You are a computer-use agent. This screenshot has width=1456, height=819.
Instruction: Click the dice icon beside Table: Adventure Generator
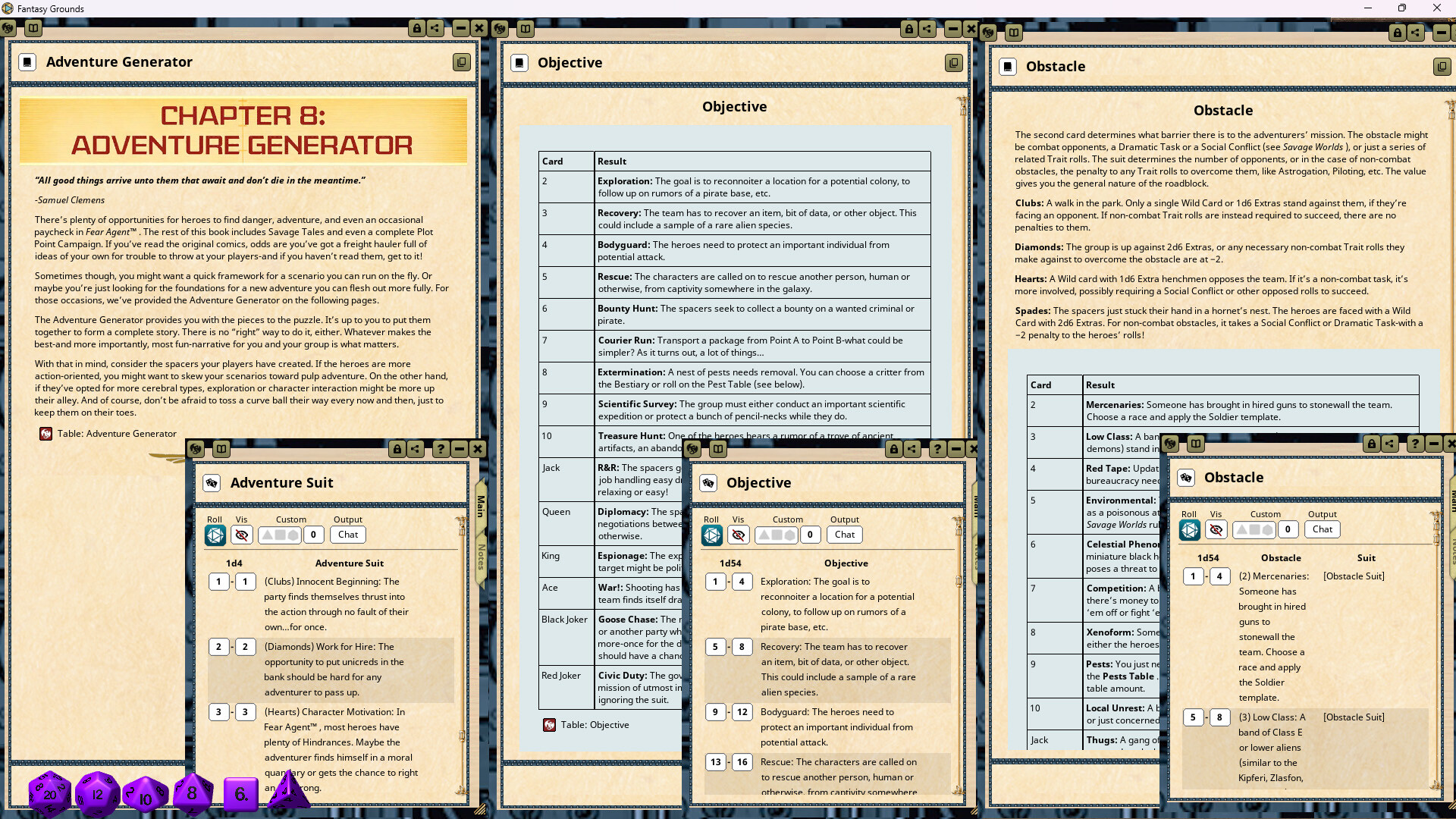pyautogui.click(x=45, y=434)
